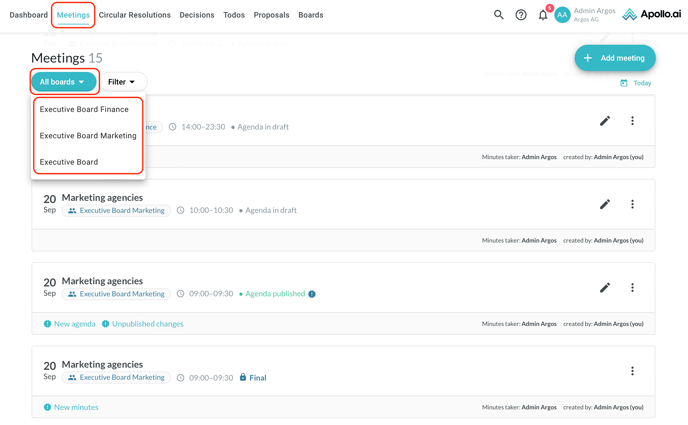Open the help question mark icon
This screenshot has width=688, height=425.
521,15
